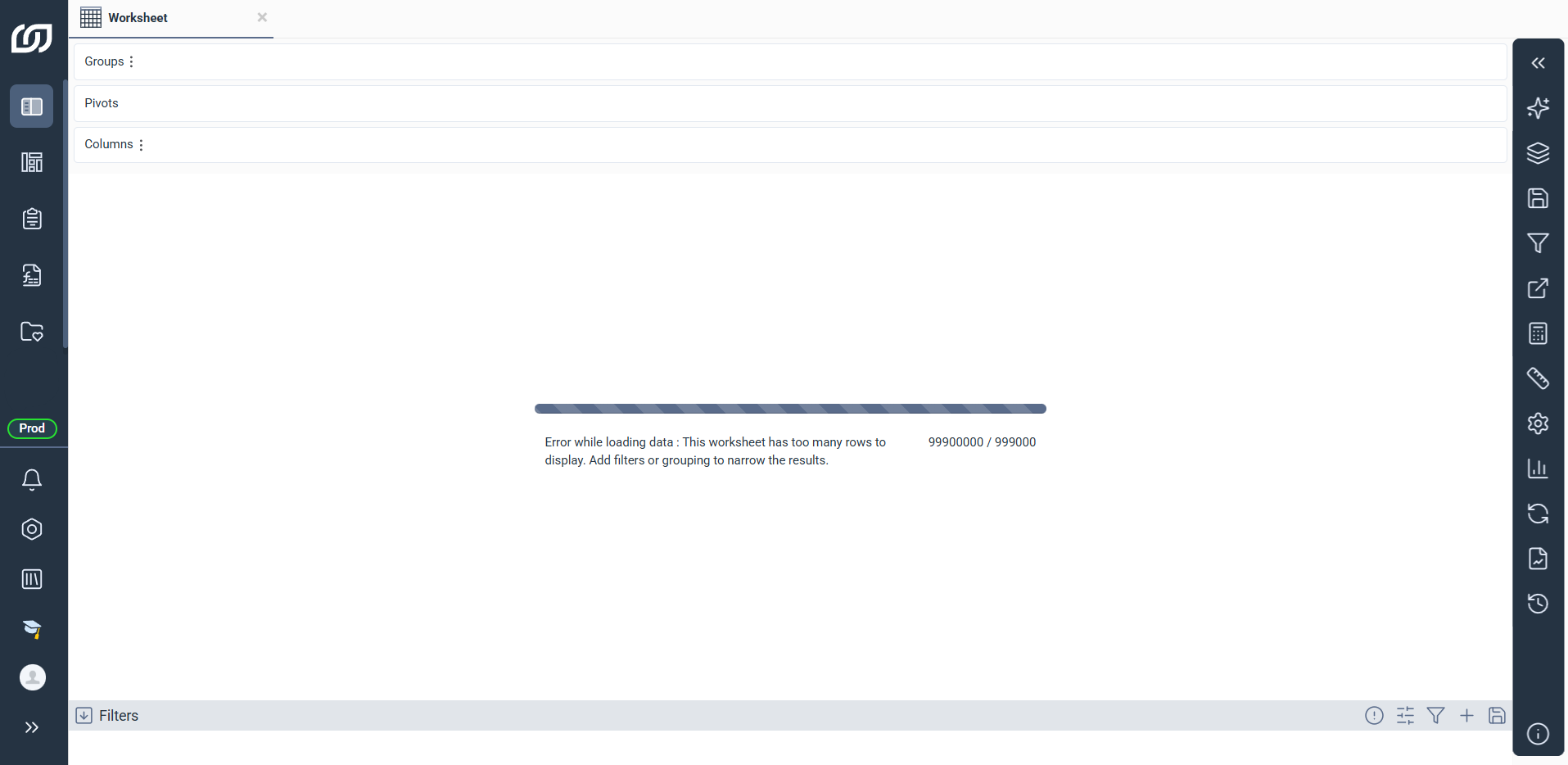1568x765 pixels.
Task: Open the favorites folder icon in left sidebar
Action: pyautogui.click(x=32, y=332)
